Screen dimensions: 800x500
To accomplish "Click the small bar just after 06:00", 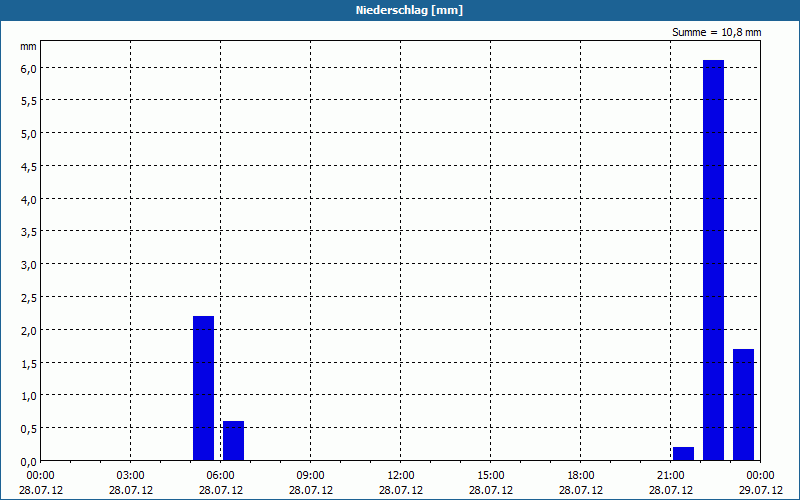I will 233,441.
